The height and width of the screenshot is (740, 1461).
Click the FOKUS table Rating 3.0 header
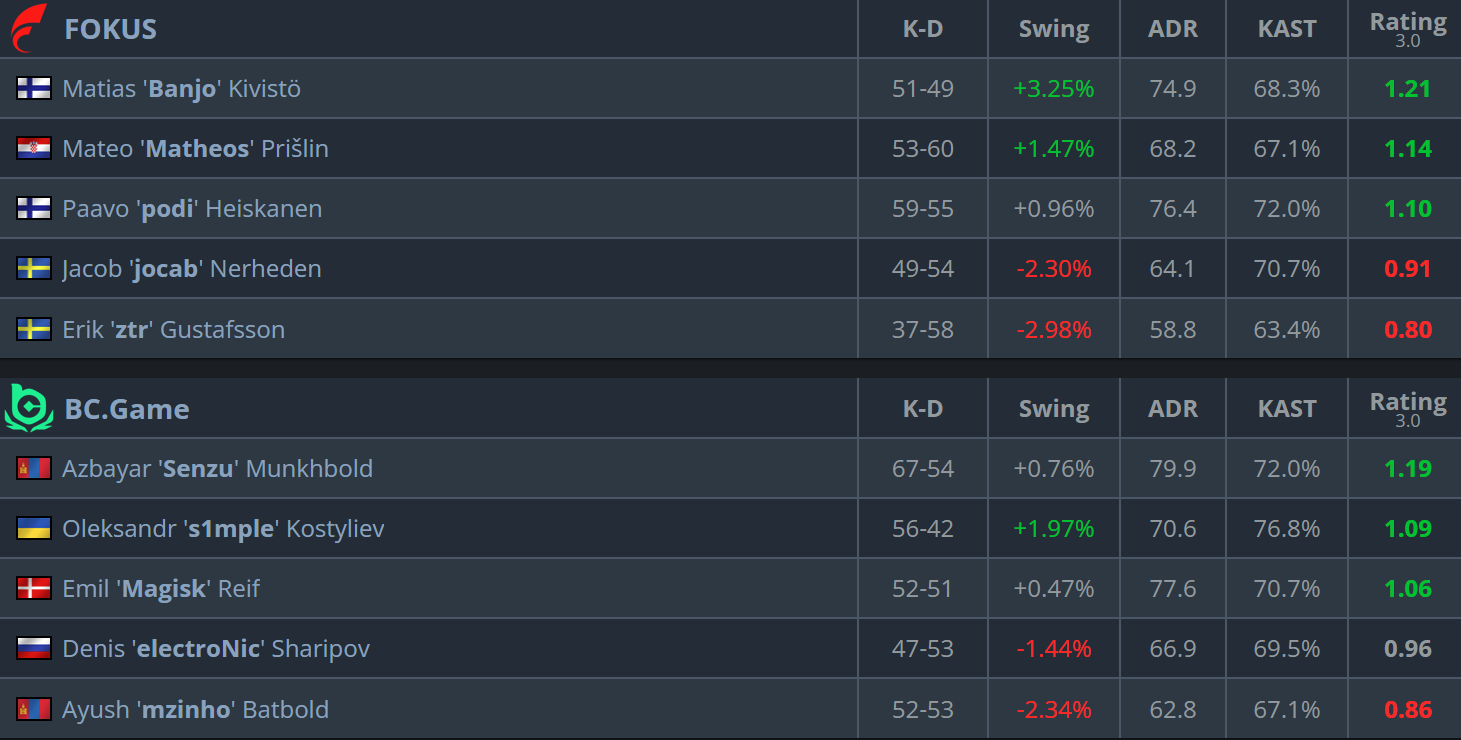tap(1408, 29)
